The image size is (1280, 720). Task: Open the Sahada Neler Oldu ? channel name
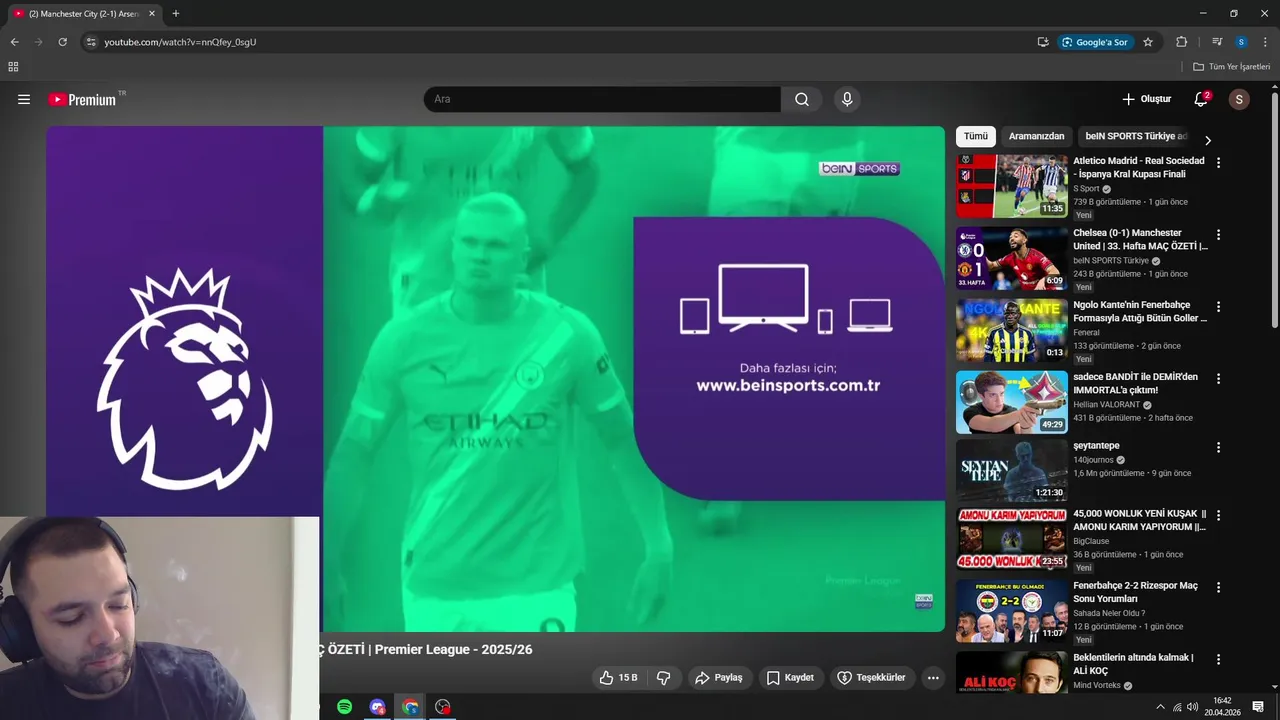1109,613
